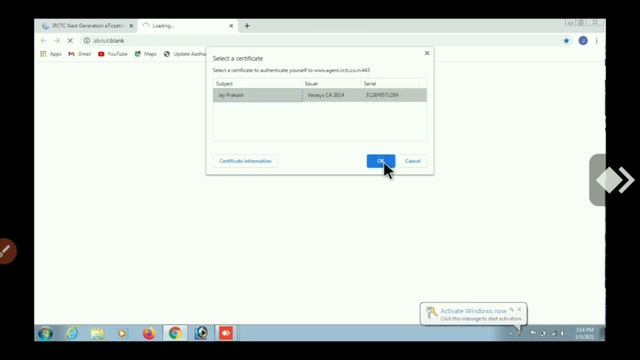Open the taskbar clock and date
The image size is (640, 360).
click(584, 333)
